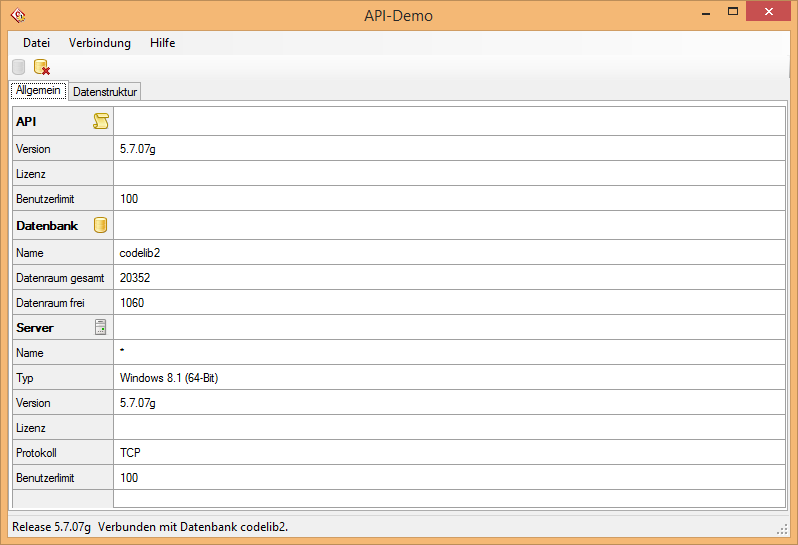Click the empty API Lizenz value cell

(448, 174)
